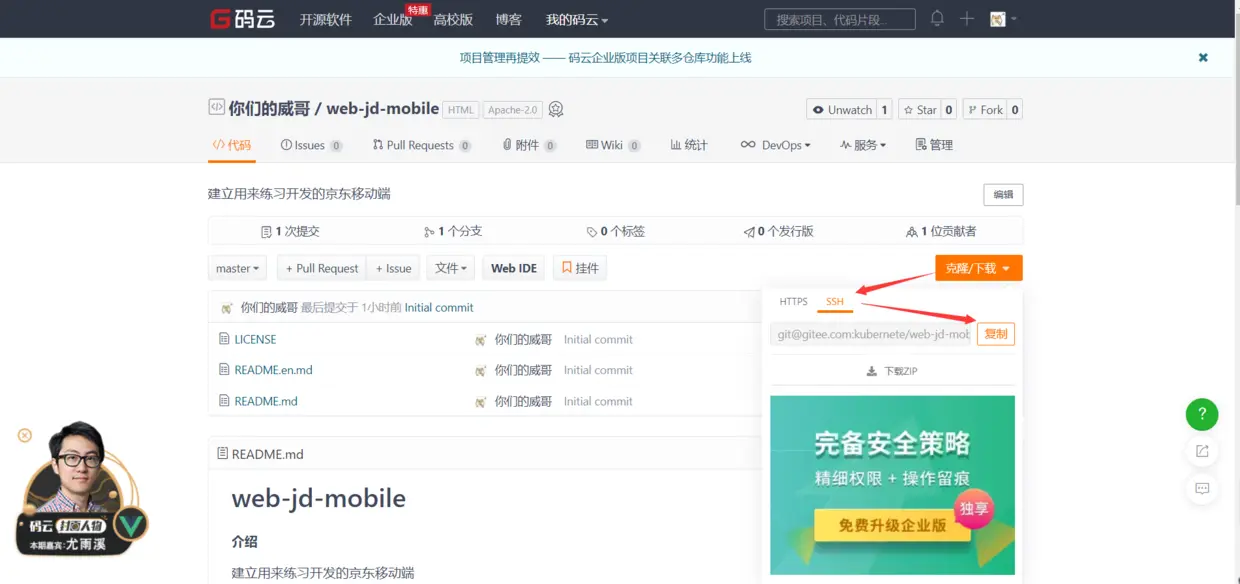Image resolution: width=1240 pixels, height=584 pixels.
Task: Open the 1 位贡献者 contributors link
Action: click(x=941, y=231)
